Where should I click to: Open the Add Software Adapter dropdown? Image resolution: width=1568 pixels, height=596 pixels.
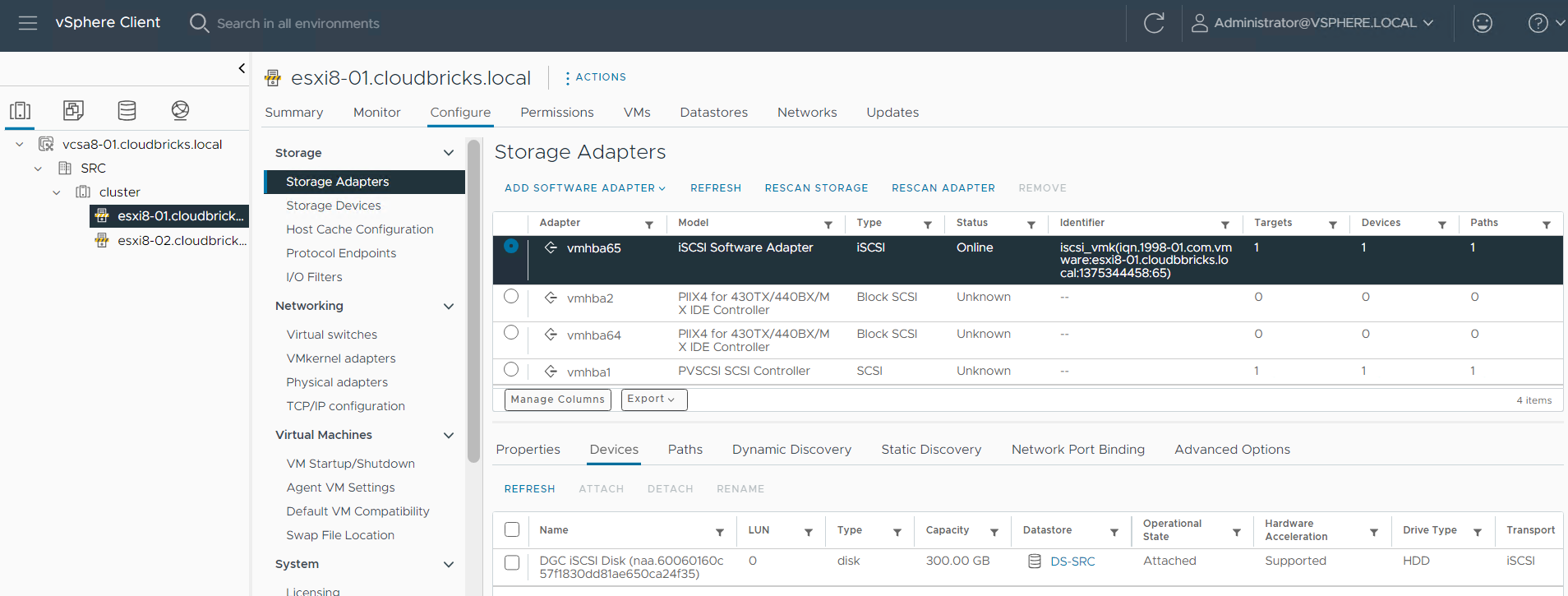[x=585, y=188]
